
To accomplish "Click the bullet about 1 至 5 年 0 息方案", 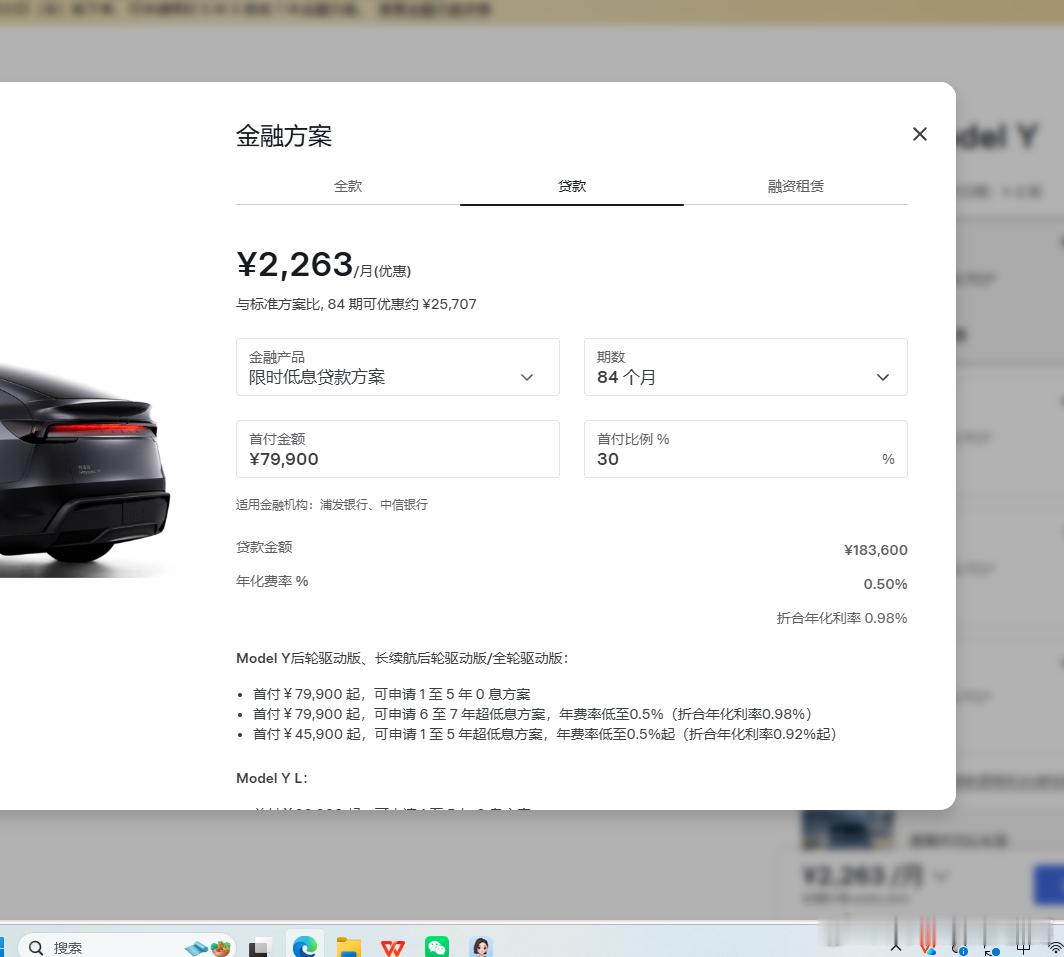I will click(x=392, y=694).
